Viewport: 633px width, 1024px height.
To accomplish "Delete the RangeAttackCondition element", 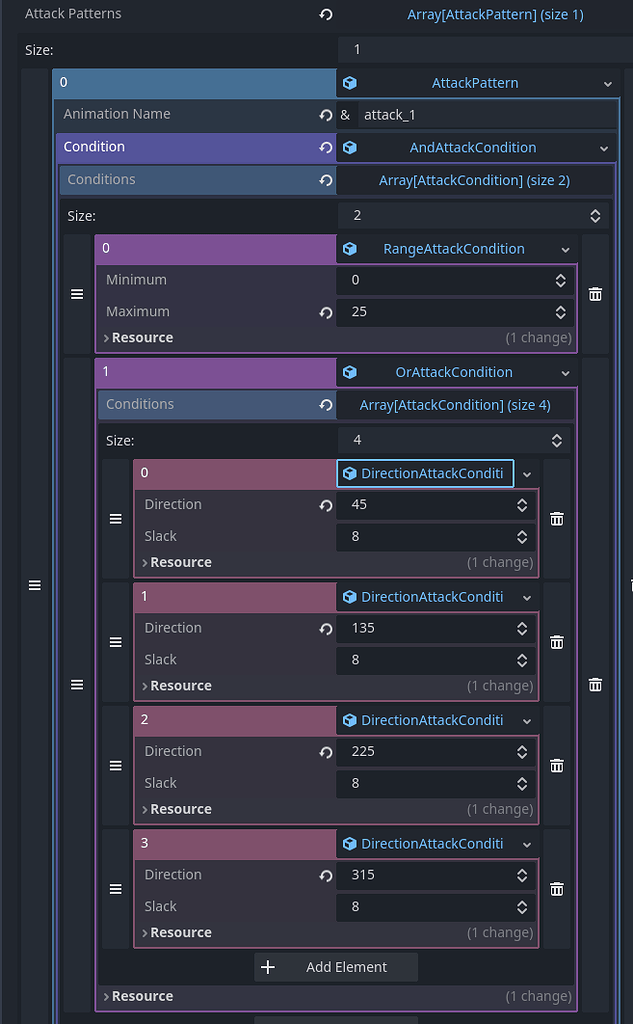I will coord(595,295).
